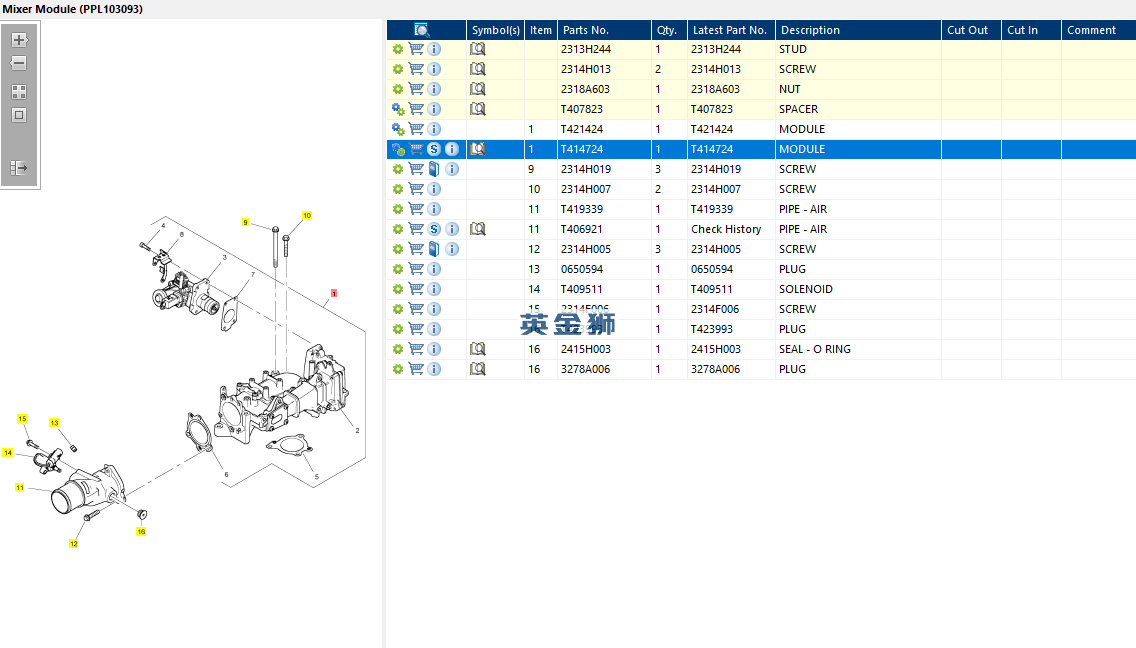Add T423993 PLUG to cart
This screenshot has width=1136, height=648.
(x=416, y=329)
